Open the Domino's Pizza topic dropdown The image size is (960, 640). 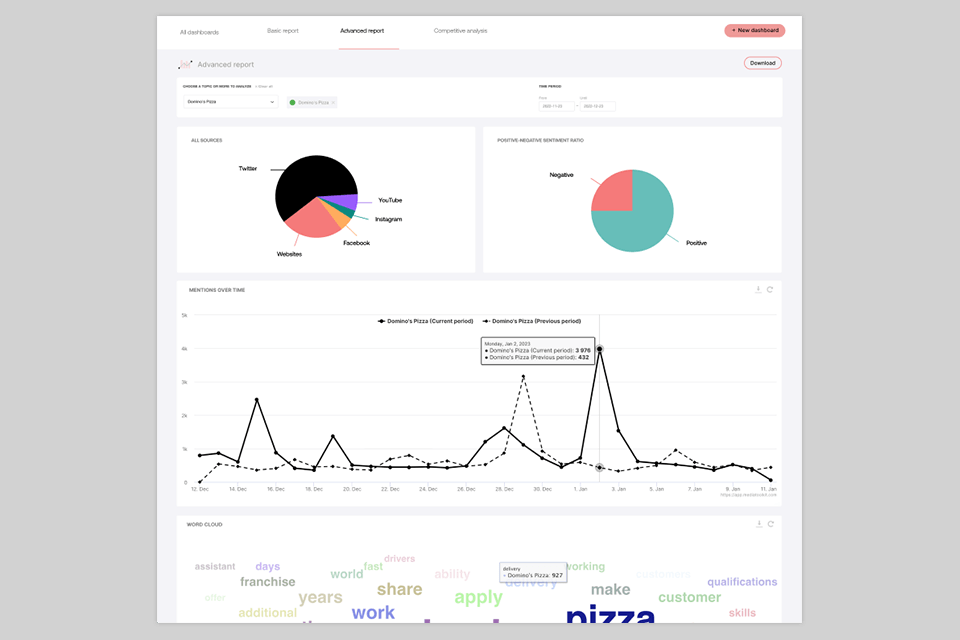pos(230,102)
